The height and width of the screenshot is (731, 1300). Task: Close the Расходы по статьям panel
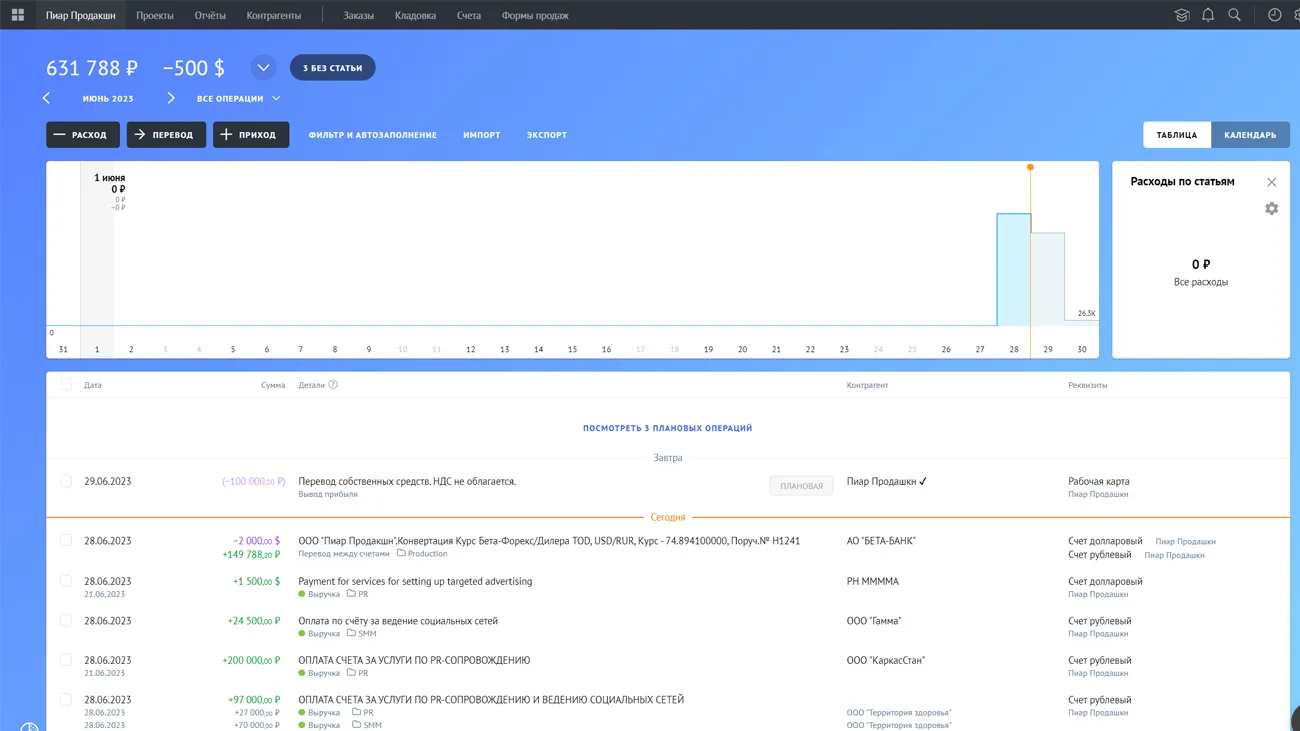[x=1271, y=182]
